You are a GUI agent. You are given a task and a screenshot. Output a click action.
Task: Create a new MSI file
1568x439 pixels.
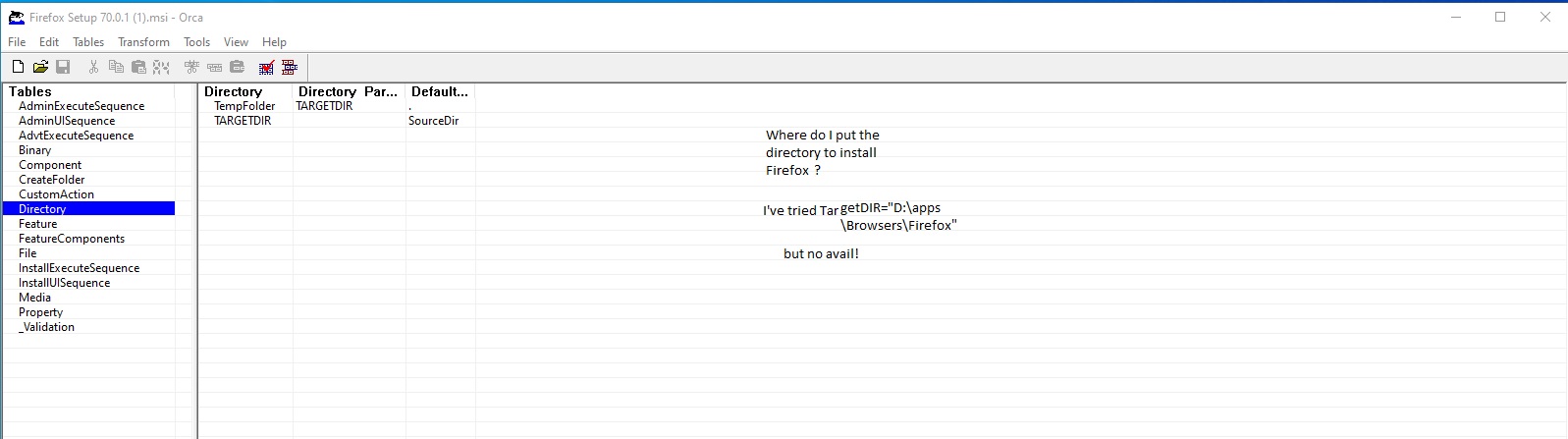click(x=18, y=67)
